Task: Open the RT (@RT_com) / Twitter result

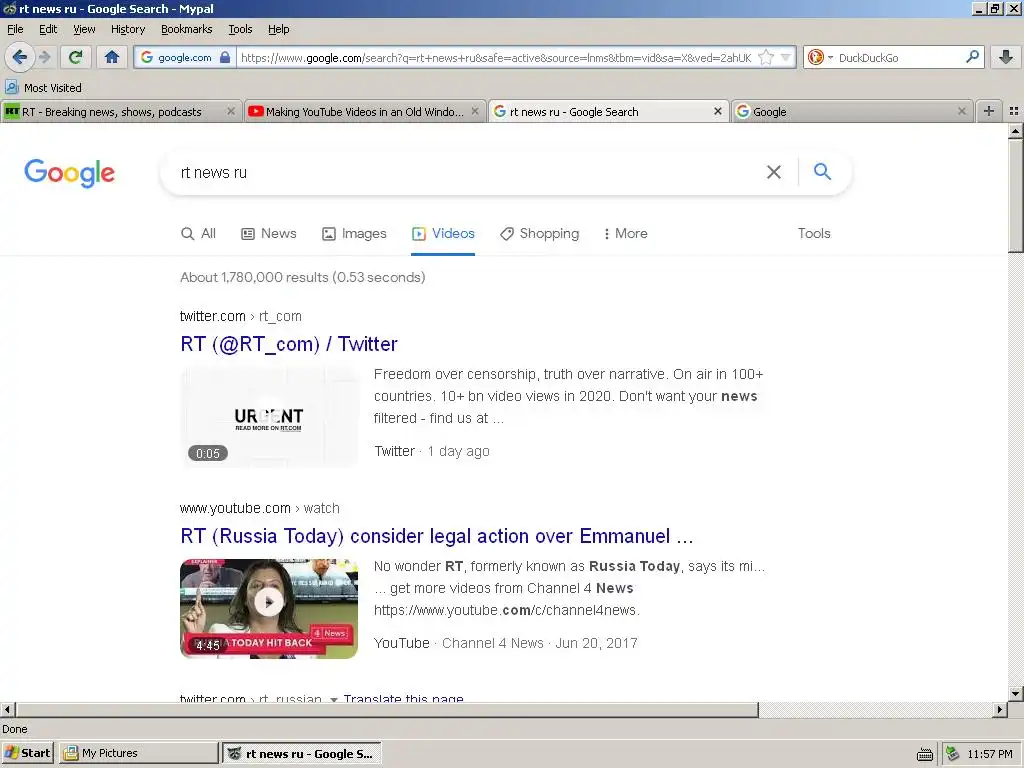Action: pos(289,344)
